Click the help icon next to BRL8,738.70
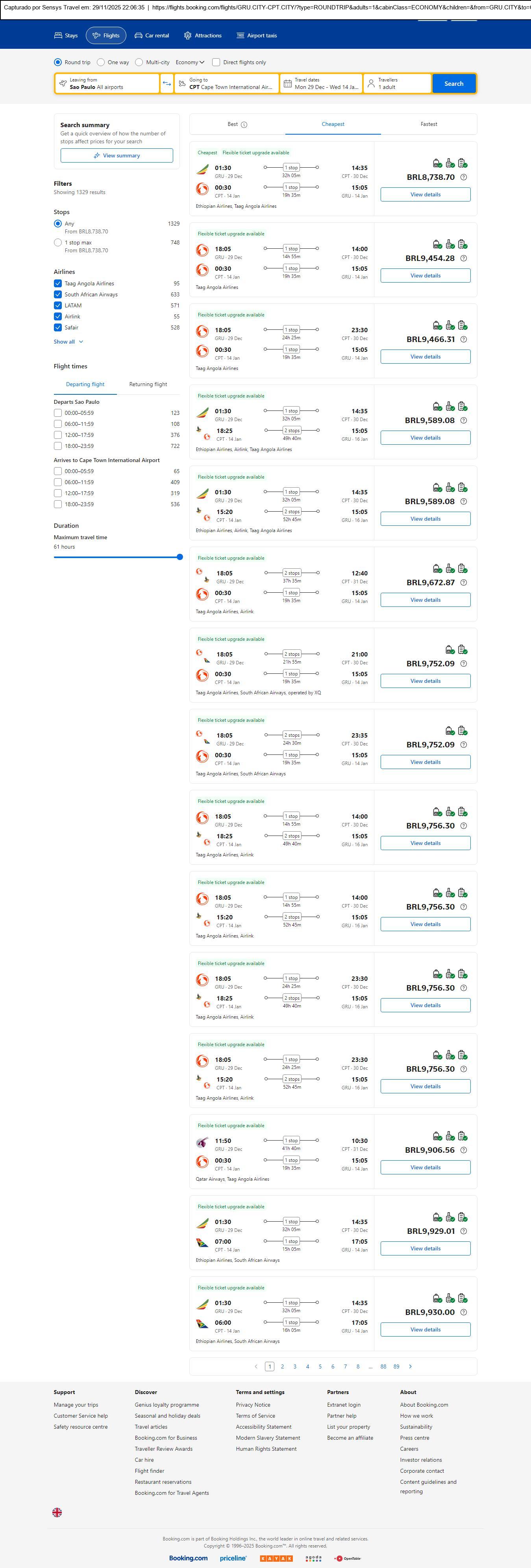531x1568 pixels. click(463, 177)
